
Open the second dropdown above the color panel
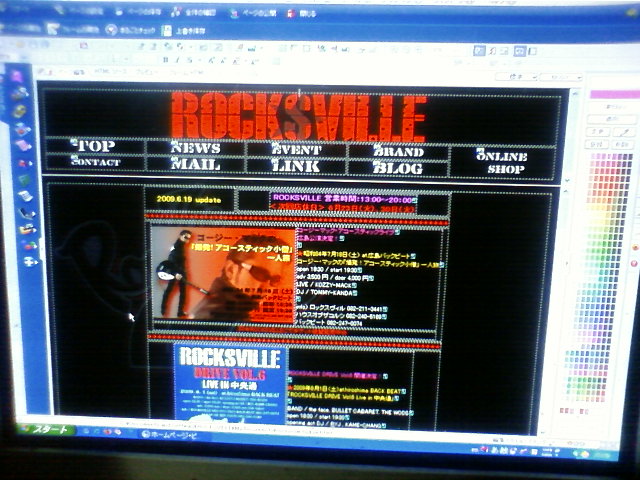point(561,77)
